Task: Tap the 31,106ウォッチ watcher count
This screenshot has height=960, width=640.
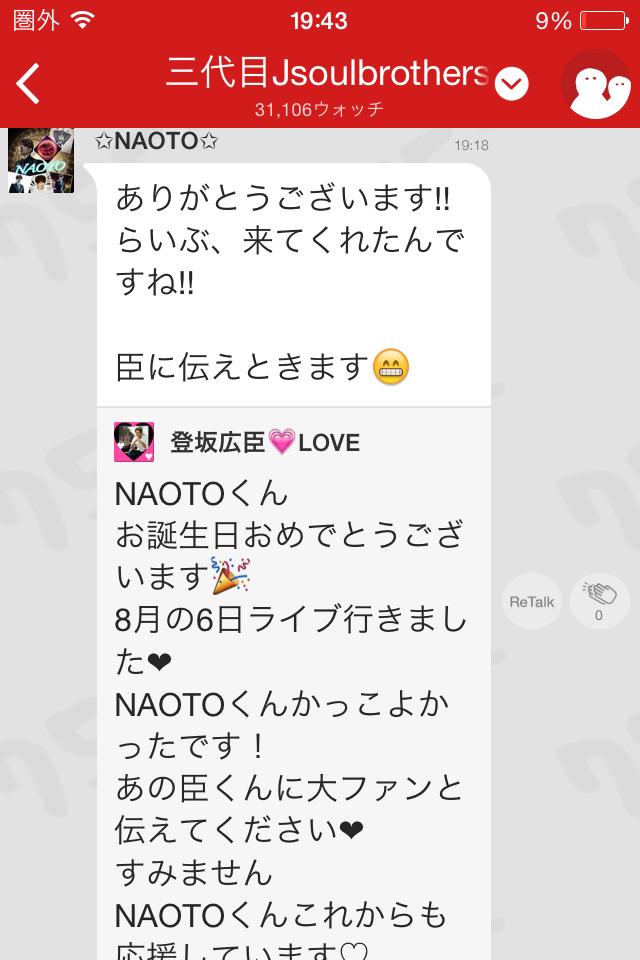Action: point(319,109)
